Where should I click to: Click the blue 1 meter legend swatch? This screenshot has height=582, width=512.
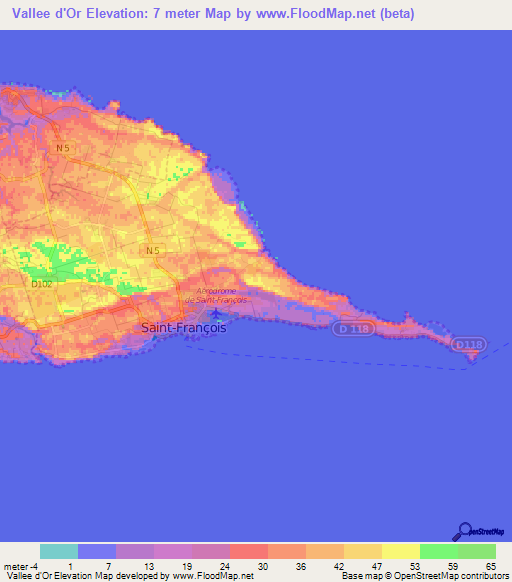click(97, 552)
